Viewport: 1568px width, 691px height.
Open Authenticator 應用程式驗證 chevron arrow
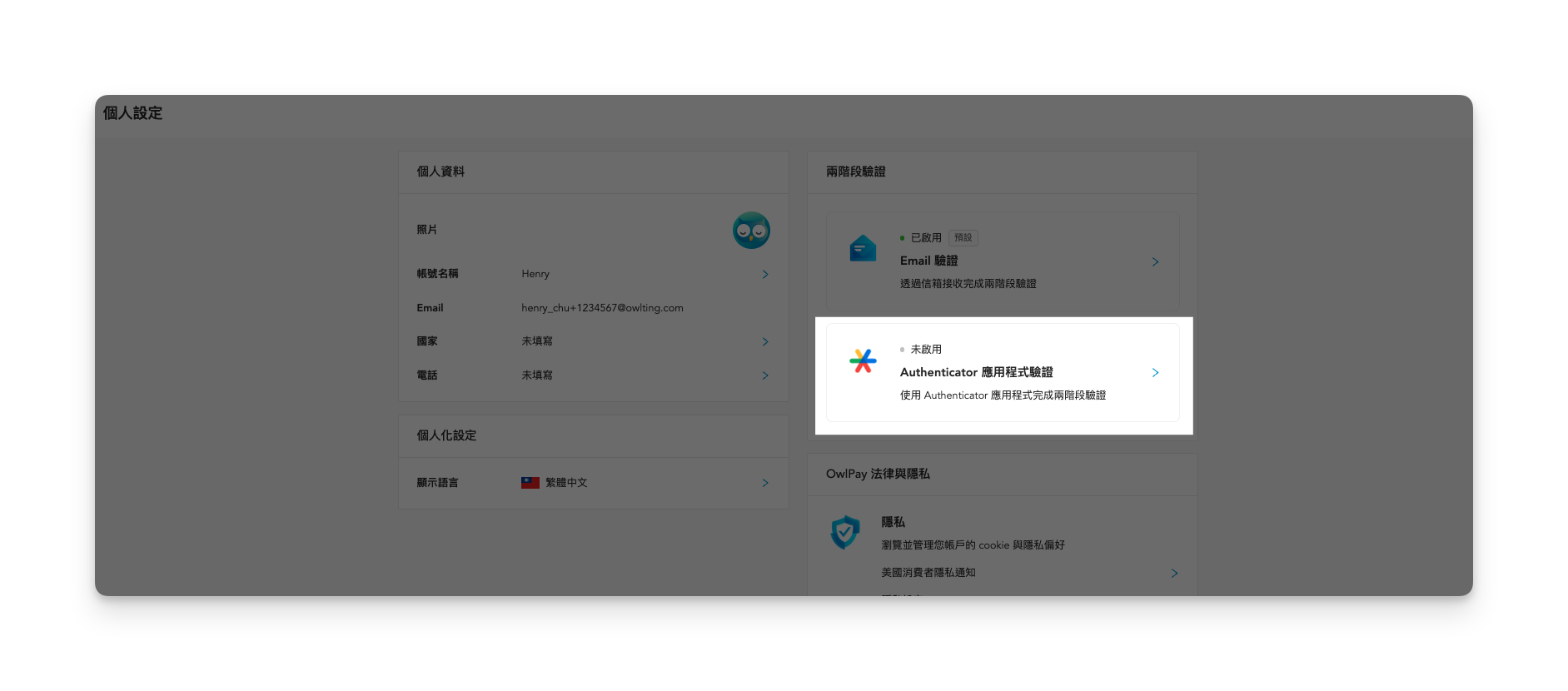(1155, 372)
